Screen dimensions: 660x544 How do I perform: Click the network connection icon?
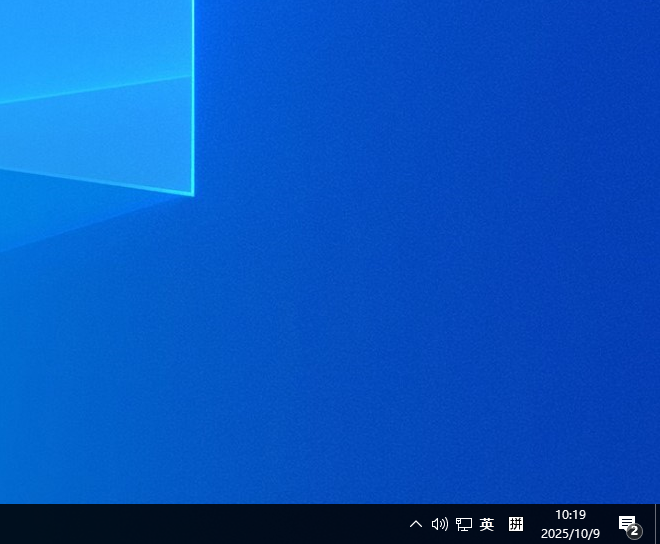[464, 524]
